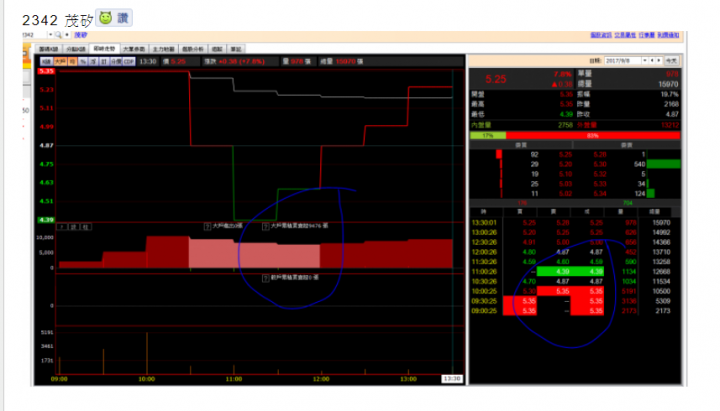This screenshot has height=411, width=720.
Task: Toggle the 計 toolbar button
Action: pyautogui.click(x=104, y=61)
